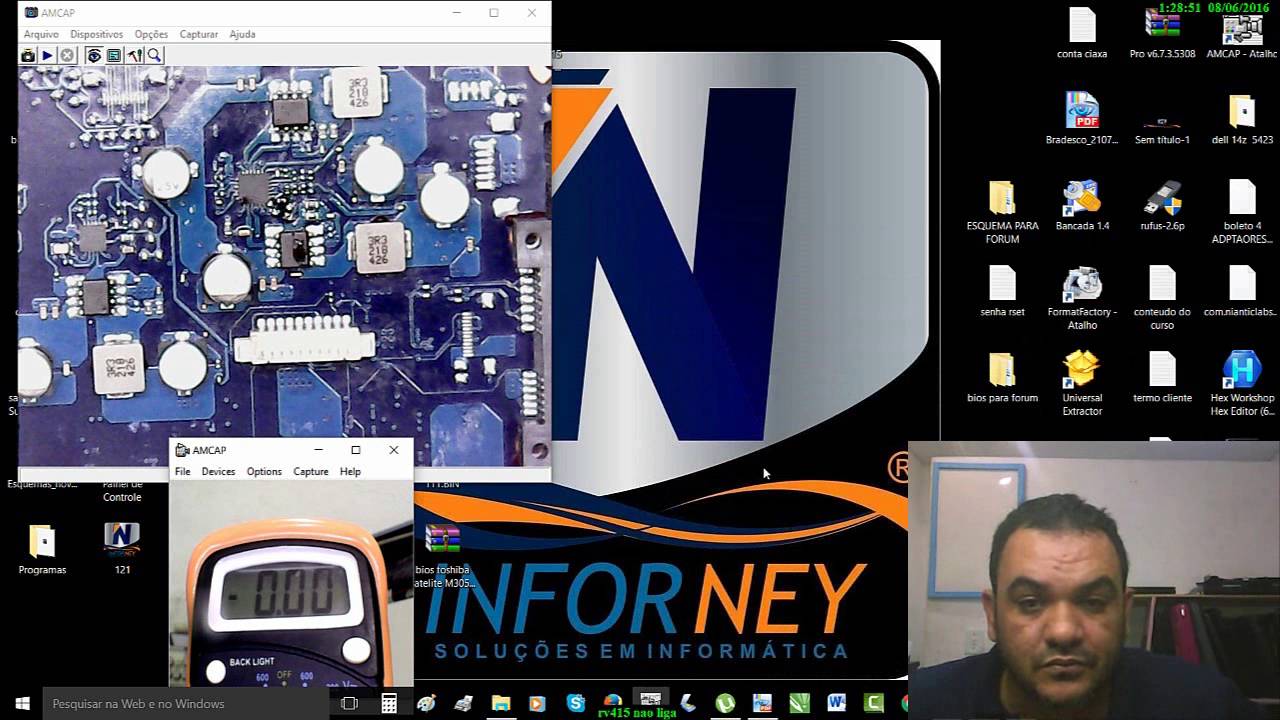The width and height of the screenshot is (1280, 720).
Task: Open File menu in small AMCAP window
Action: pos(183,471)
